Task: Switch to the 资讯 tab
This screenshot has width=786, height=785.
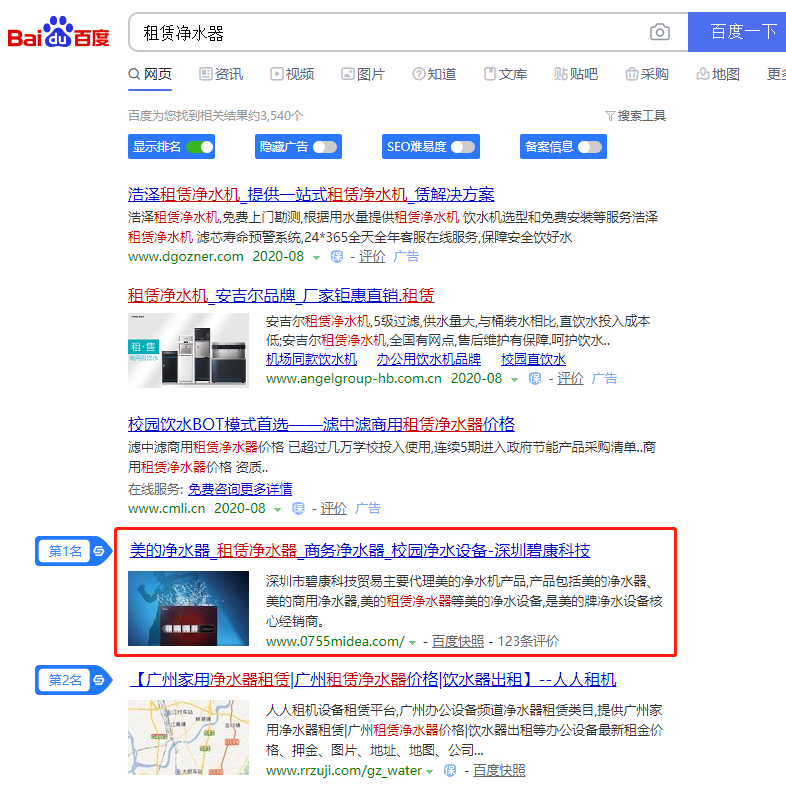Action: click(221, 74)
